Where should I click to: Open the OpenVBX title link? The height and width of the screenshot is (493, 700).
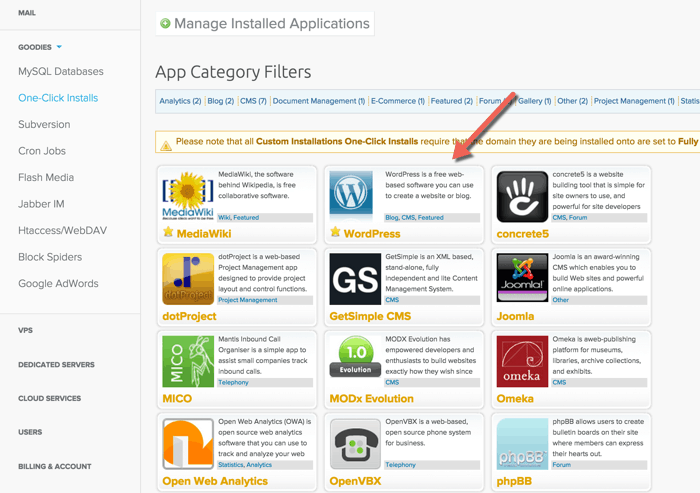point(355,481)
